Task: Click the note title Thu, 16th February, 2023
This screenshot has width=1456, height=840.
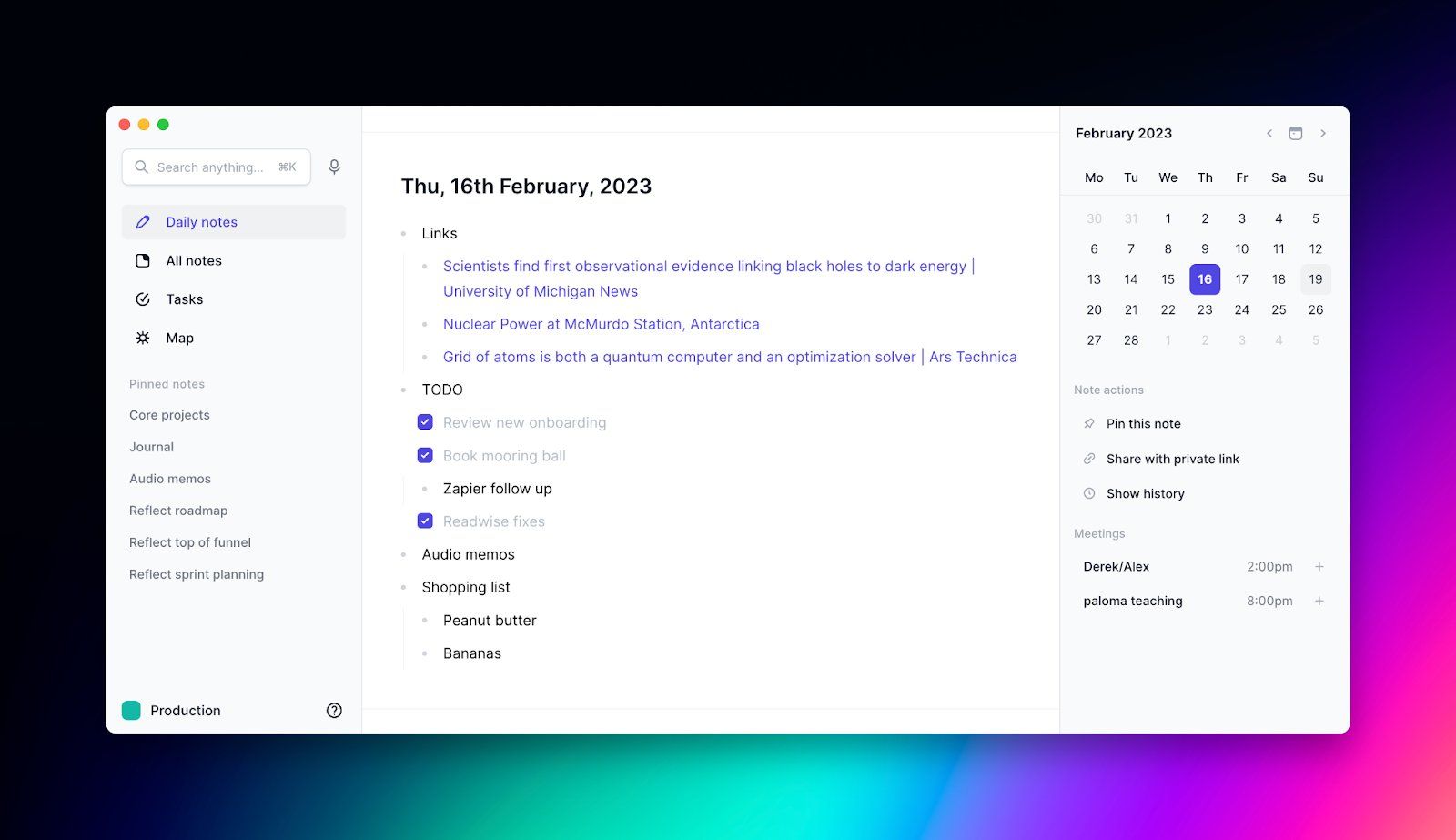Action: click(x=526, y=187)
